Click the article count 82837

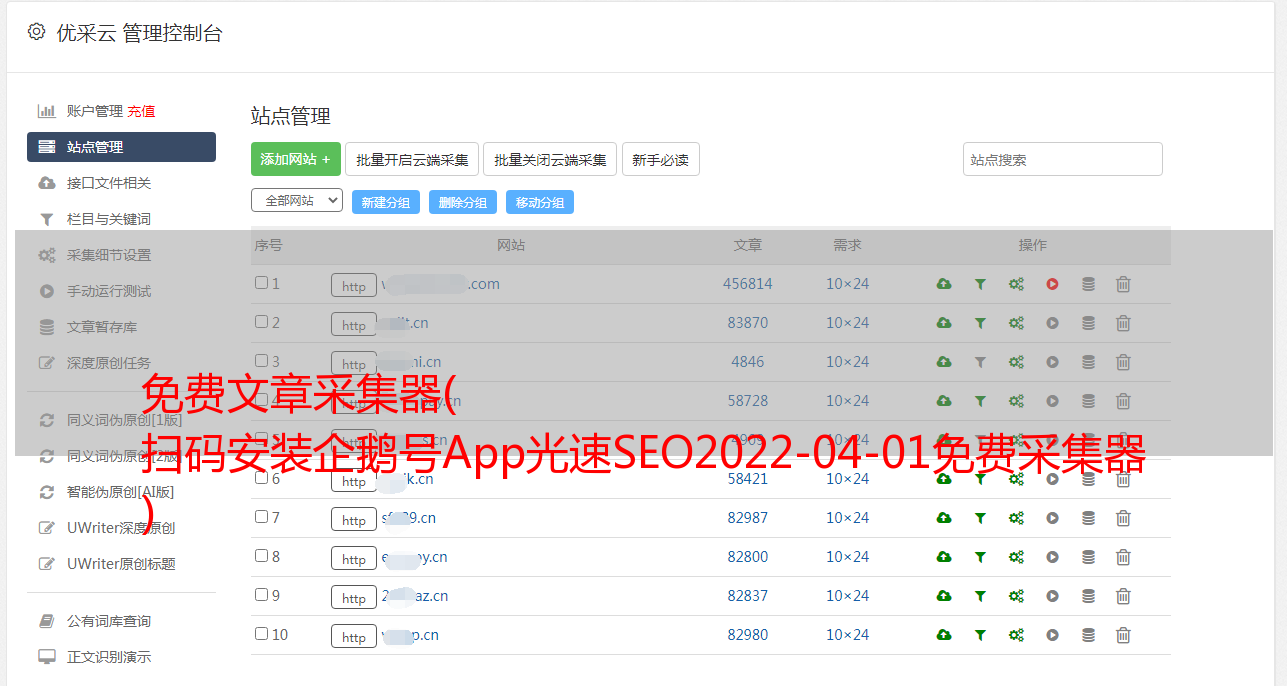click(748, 596)
